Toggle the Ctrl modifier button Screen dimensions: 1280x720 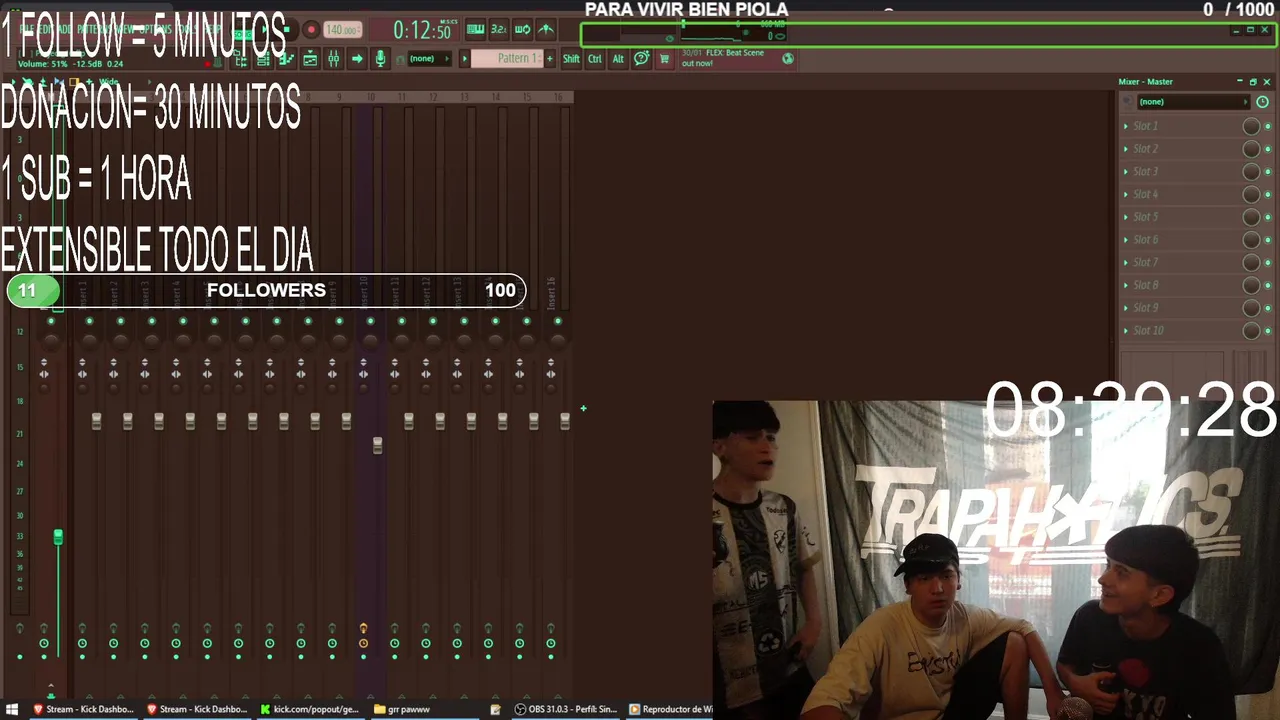(x=595, y=59)
